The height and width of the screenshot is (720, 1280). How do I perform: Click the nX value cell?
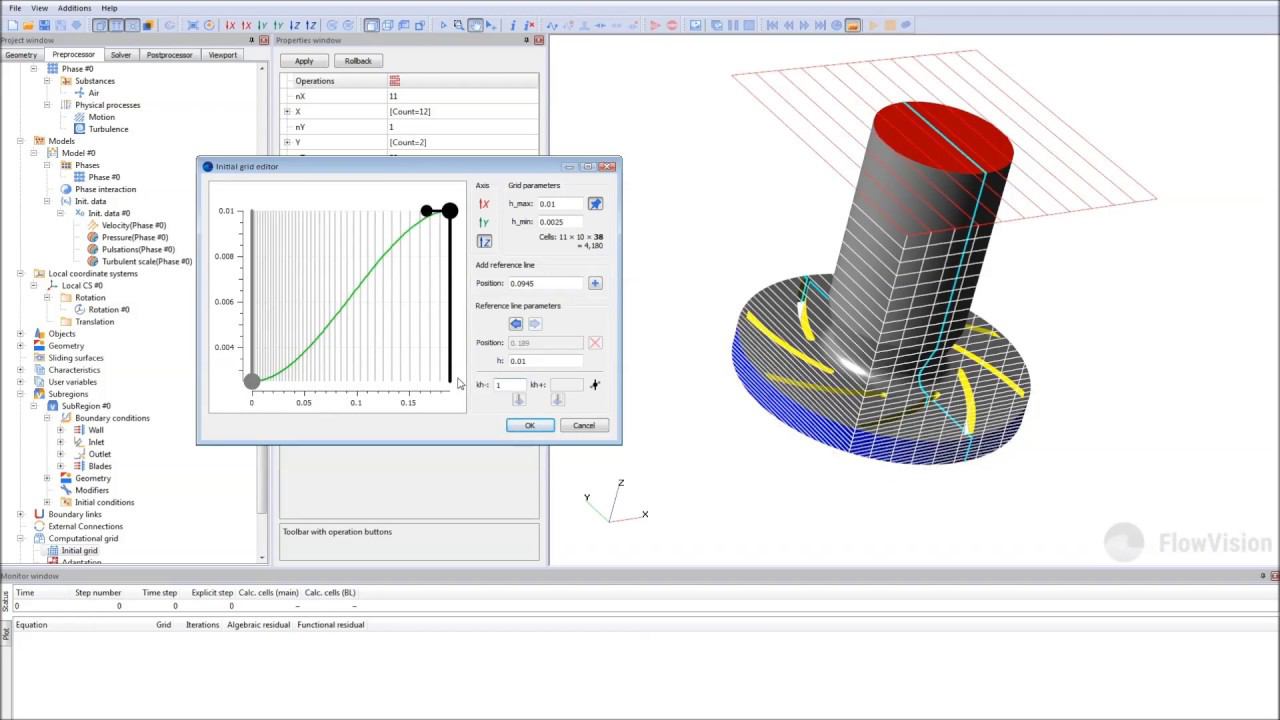click(x=463, y=97)
